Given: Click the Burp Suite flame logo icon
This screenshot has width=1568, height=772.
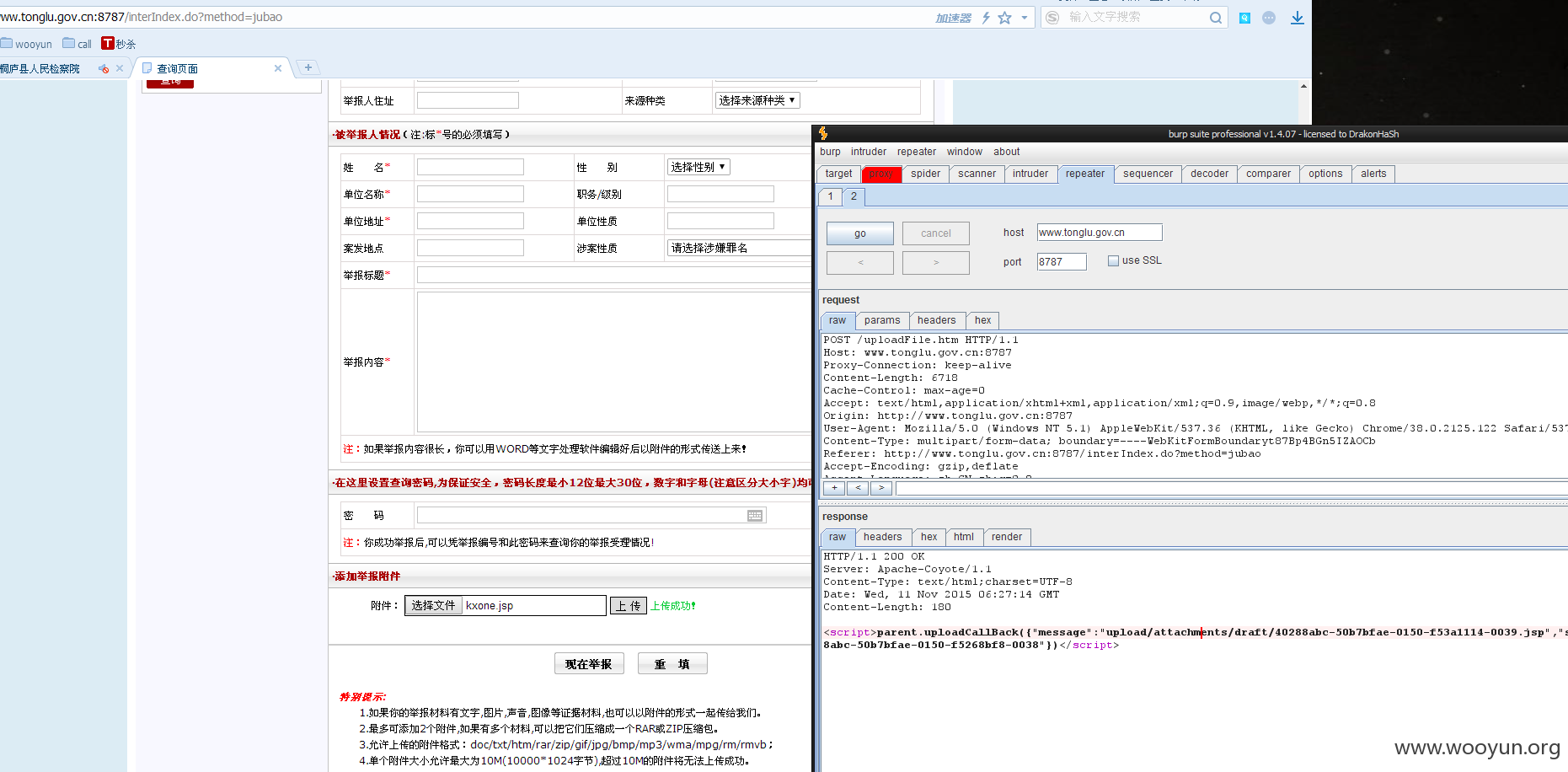Looking at the screenshot, I should point(823,133).
